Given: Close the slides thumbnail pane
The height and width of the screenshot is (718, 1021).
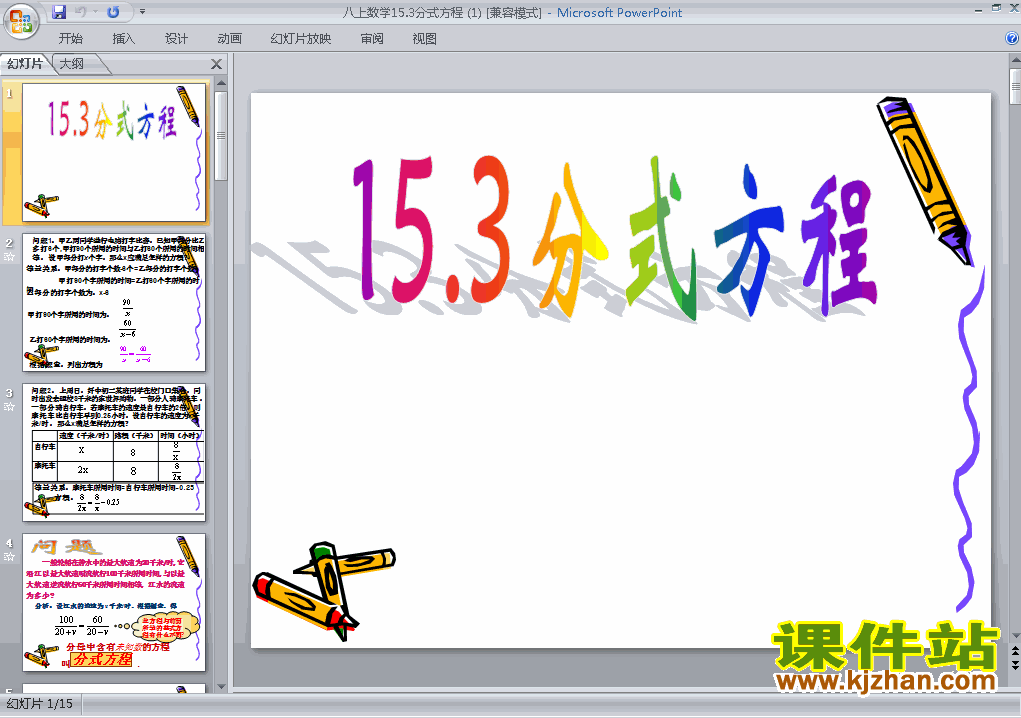Looking at the screenshot, I should pyautogui.click(x=216, y=64).
